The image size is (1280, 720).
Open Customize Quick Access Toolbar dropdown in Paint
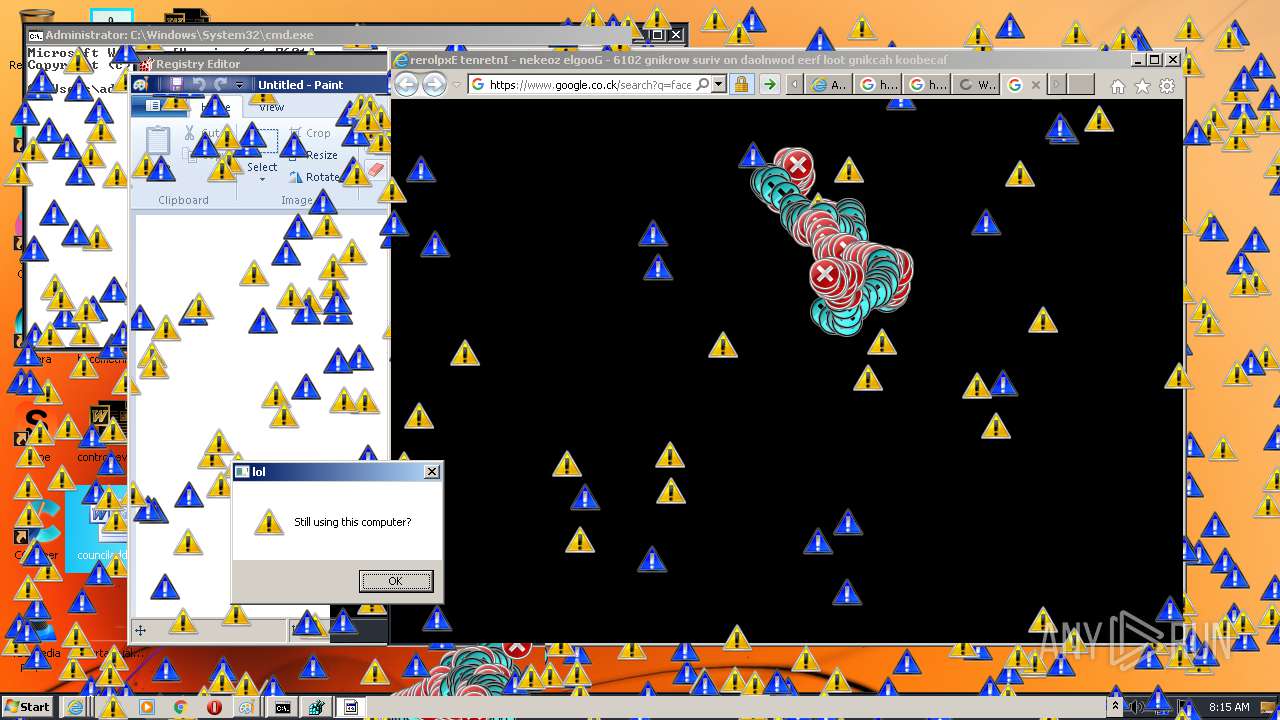pos(239,85)
